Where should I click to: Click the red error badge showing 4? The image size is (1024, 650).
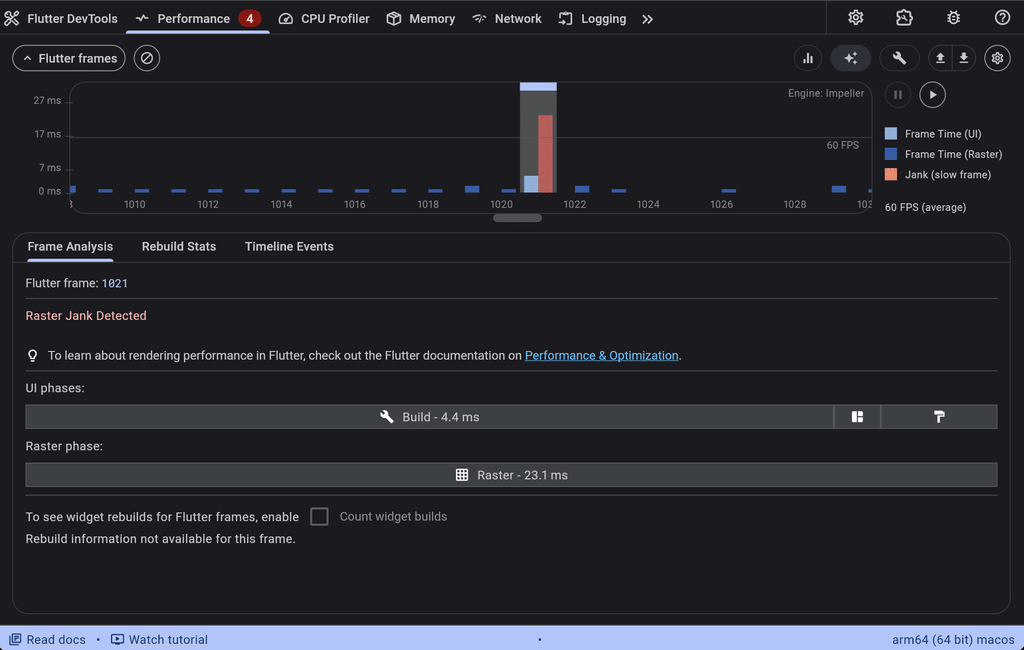click(x=249, y=18)
